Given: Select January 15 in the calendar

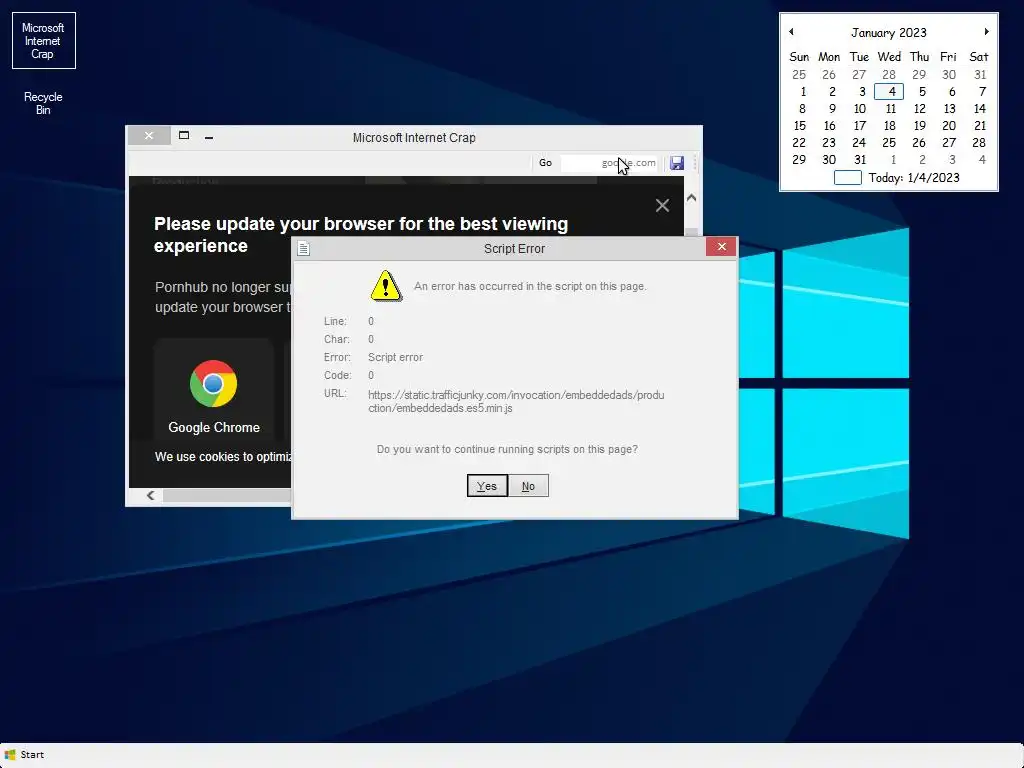Looking at the screenshot, I should pos(799,125).
